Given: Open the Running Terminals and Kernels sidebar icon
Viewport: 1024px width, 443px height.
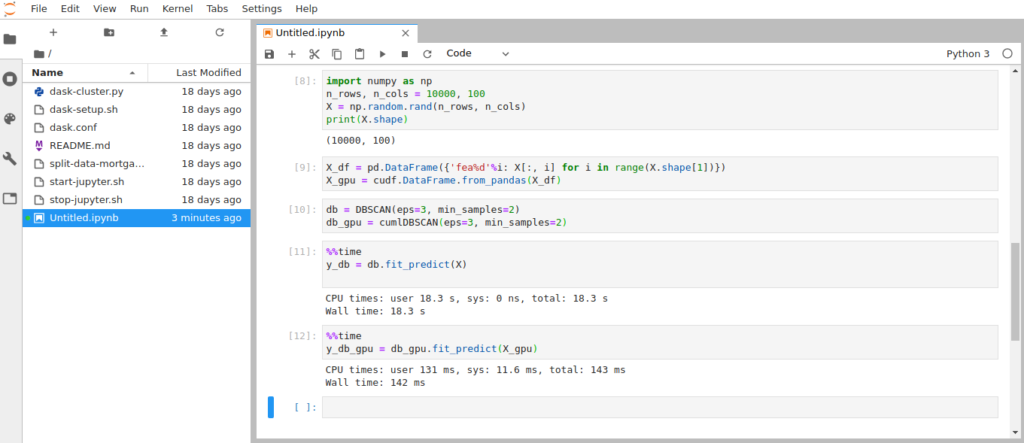Looking at the screenshot, I should [x=10, y=79].
